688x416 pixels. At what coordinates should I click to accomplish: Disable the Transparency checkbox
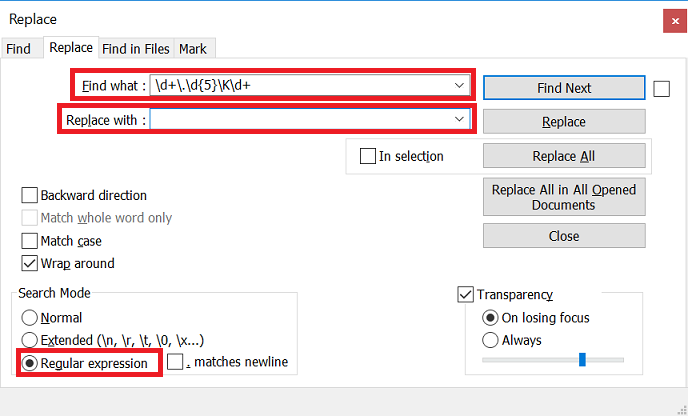pyautogui.click(x=465, y=294)
